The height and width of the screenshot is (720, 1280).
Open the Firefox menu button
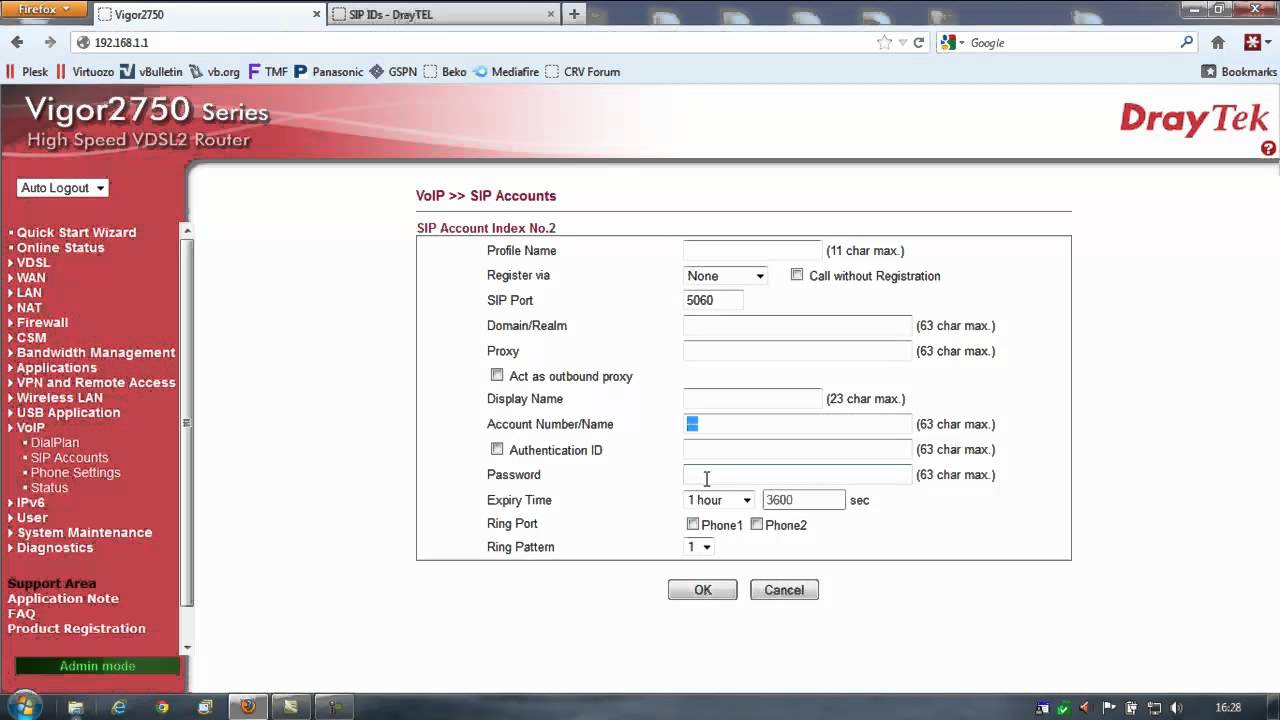coord(46,9)
